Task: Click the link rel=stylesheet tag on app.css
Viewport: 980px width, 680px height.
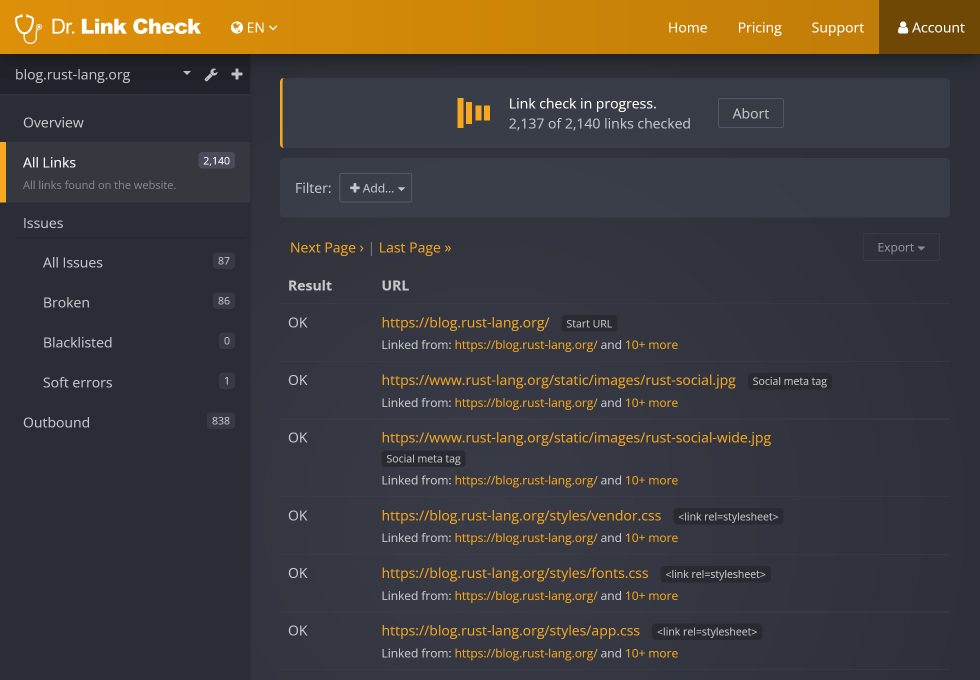Action: (x=707, y=632)
